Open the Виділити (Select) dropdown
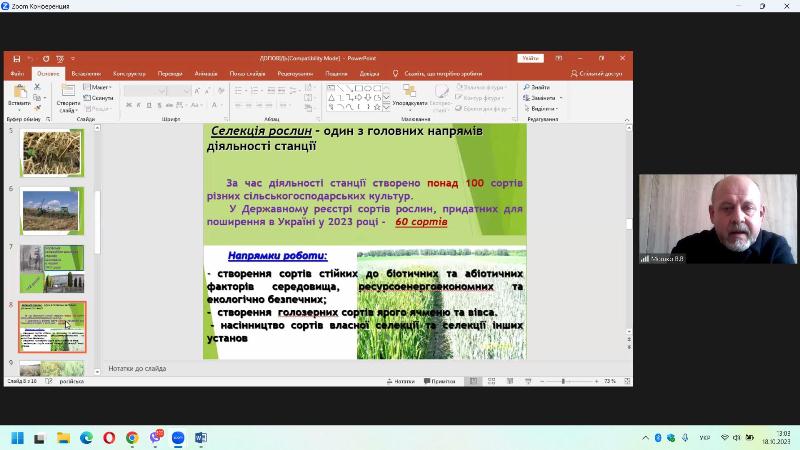 [543, 108]
